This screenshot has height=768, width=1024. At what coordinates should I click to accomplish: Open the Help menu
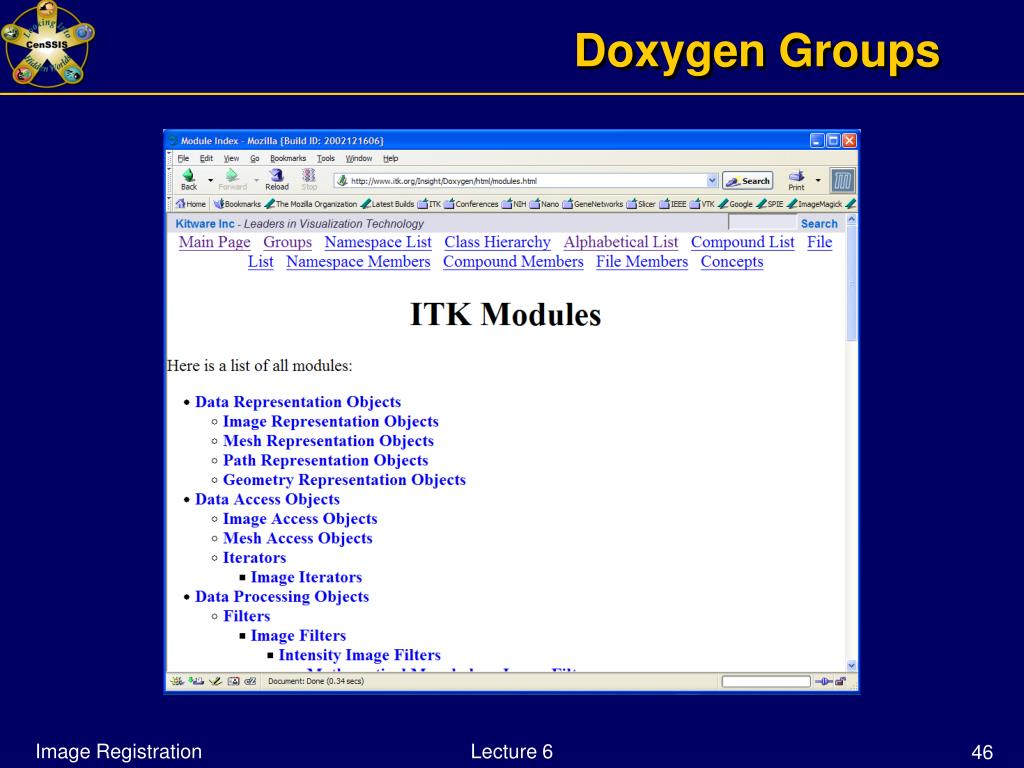391,158
